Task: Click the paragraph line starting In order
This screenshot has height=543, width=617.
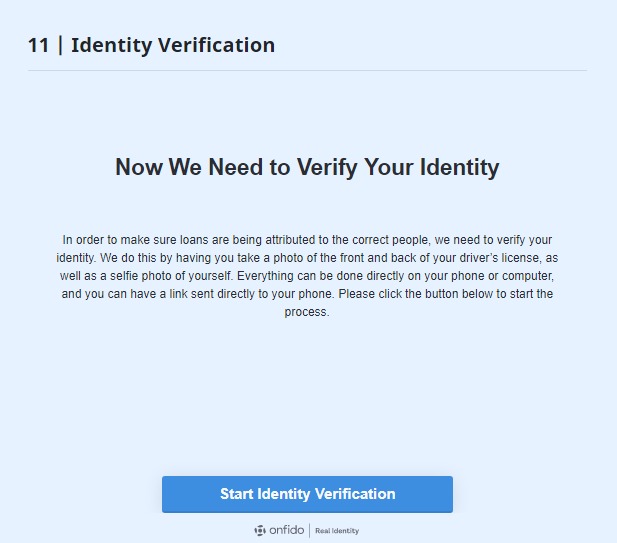Action: click(307, 240)
